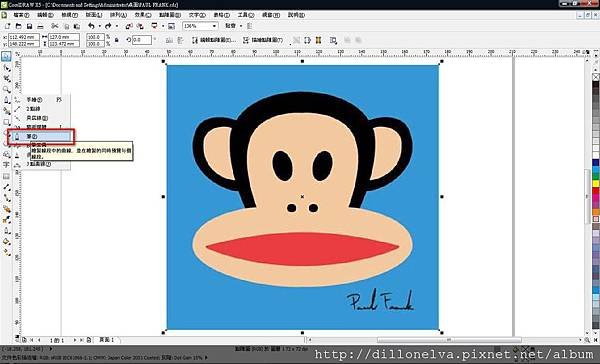
Task: Open the Table (表格) menu
Action: click(222, 15)
